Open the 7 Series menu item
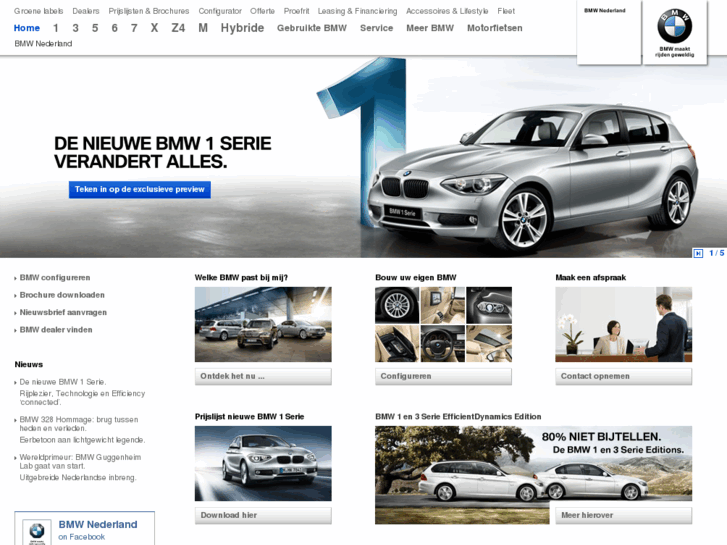Screen dimensions: 727x545 [134, 28]
